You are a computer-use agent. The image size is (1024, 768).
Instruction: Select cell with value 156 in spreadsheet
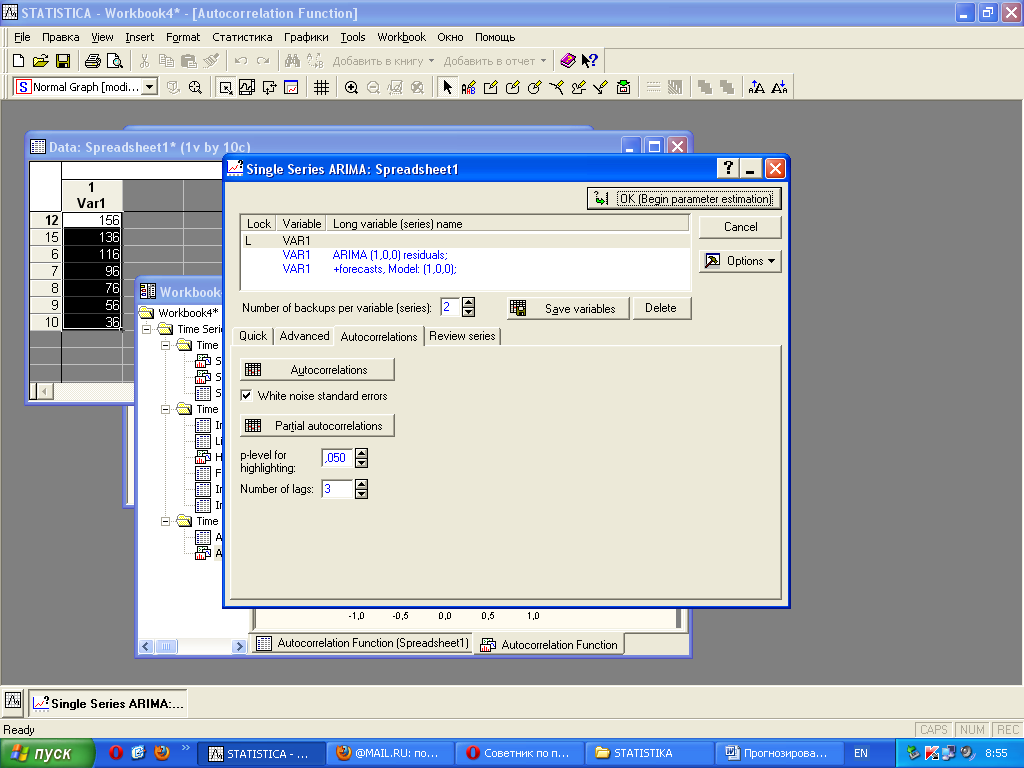[x=92, y=220]
